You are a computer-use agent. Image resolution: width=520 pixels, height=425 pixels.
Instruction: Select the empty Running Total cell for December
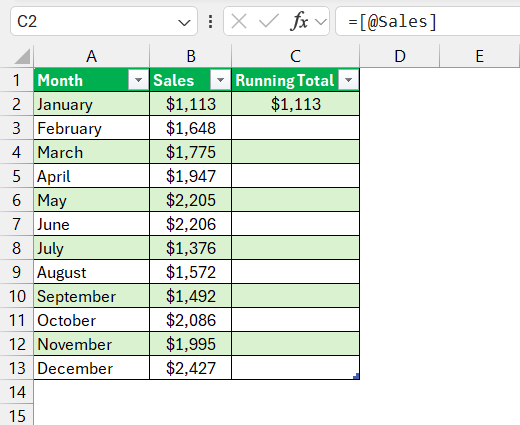(296, 368)
